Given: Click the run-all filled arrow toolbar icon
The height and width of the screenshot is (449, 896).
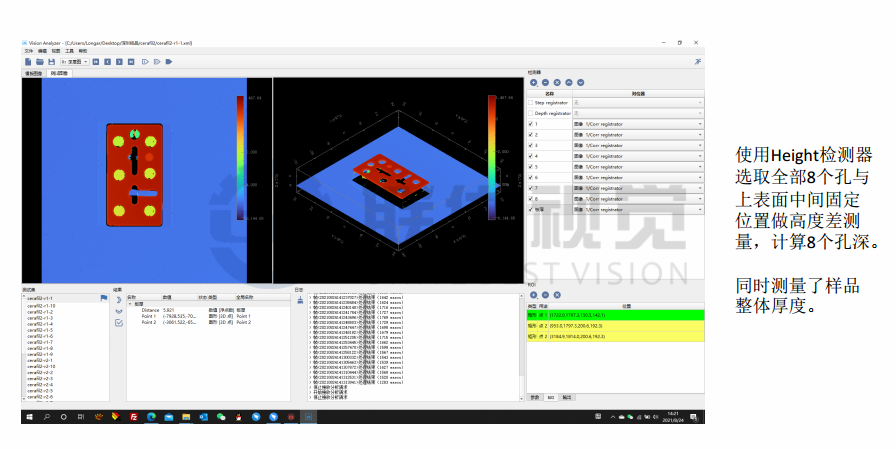Looking at the screenshot, I should tap(169, 61).
